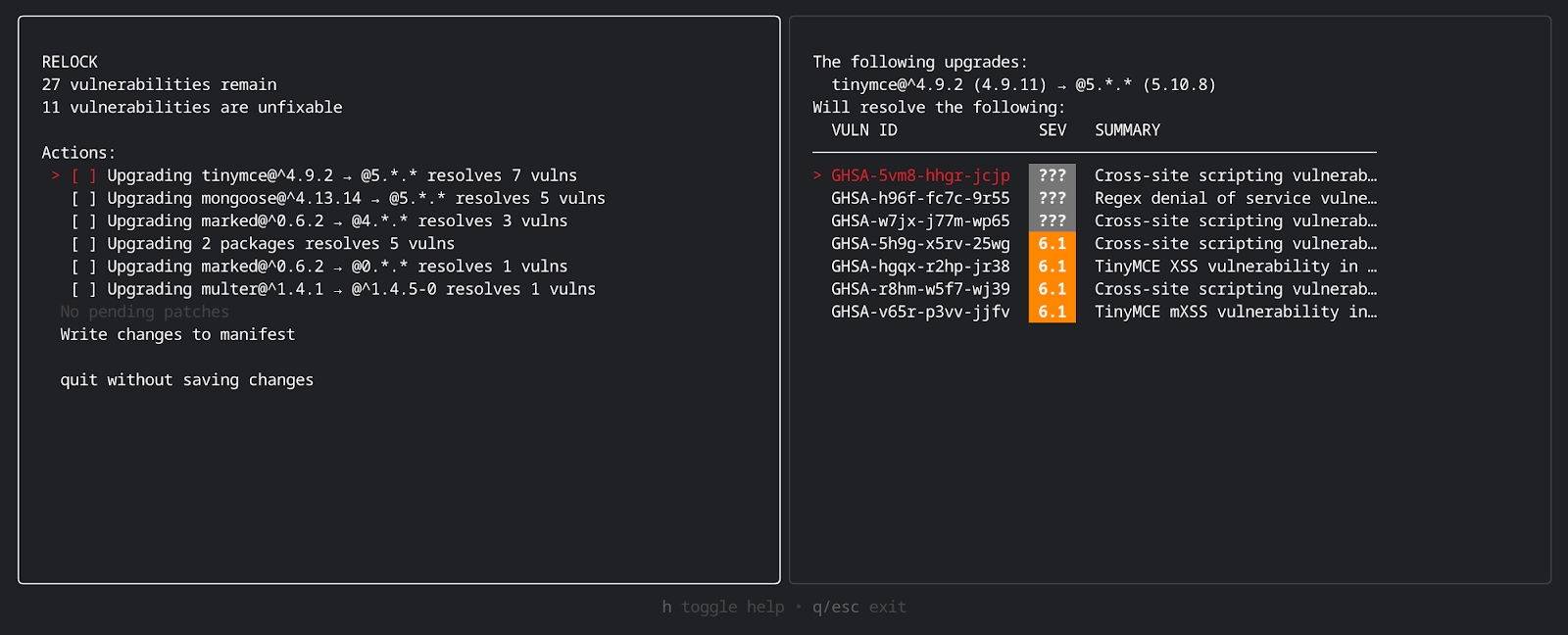Toggle the multer@^1.4.1 upgrade checkbox
Viewport: 1568px width, 635px height.
pyautogui.click(x=83, y=289)
